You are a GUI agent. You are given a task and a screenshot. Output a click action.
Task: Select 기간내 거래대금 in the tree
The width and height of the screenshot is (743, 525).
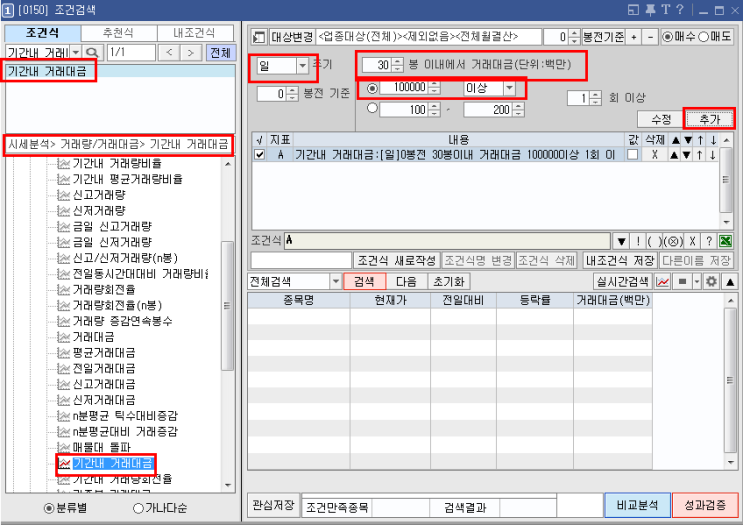point(113,463)
